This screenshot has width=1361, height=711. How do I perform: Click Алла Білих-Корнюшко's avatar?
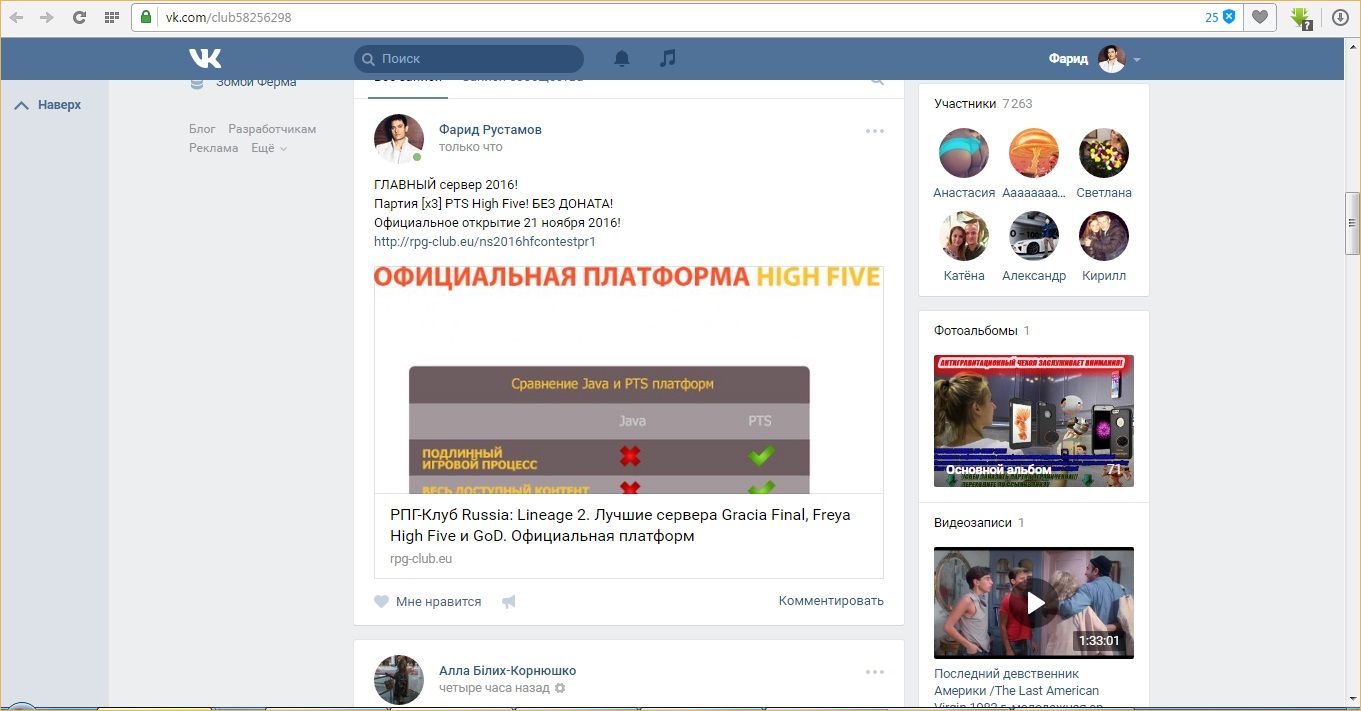coord(399,680)
